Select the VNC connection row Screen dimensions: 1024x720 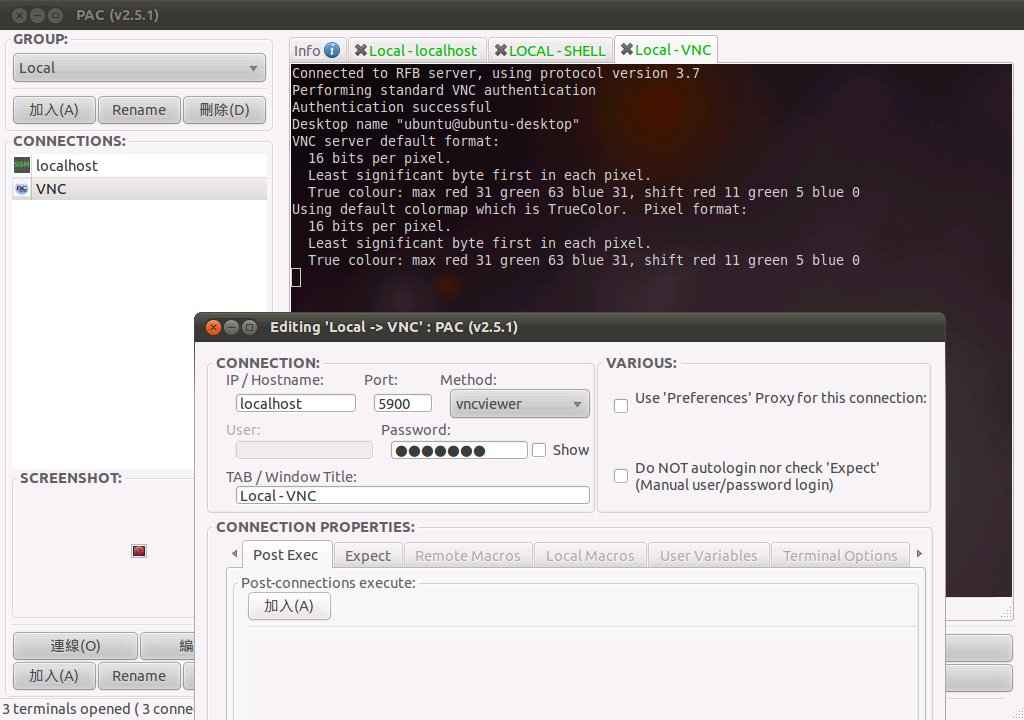point(139,189)
